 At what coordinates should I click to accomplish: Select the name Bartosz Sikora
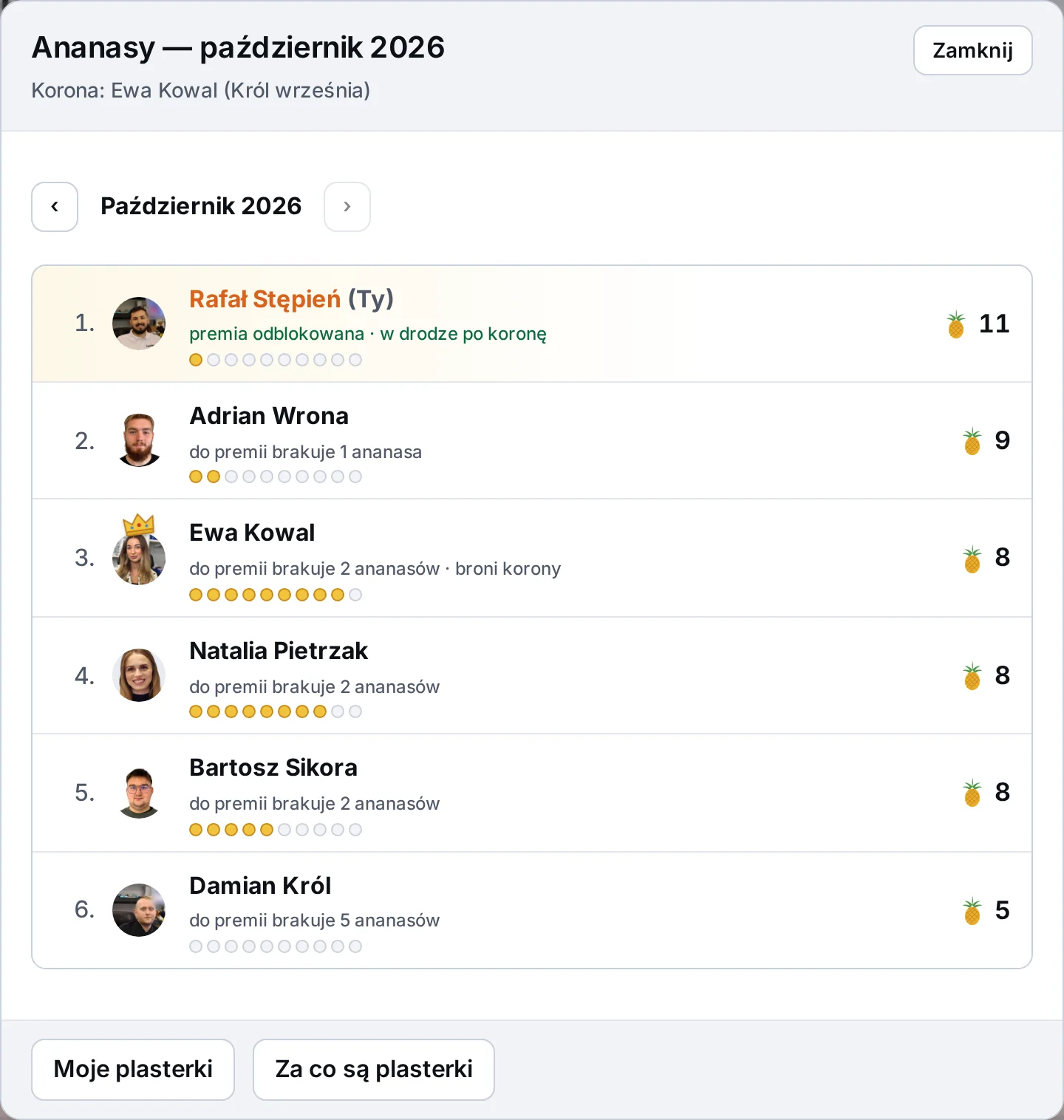pyautogui.click(x=273, y=768)
